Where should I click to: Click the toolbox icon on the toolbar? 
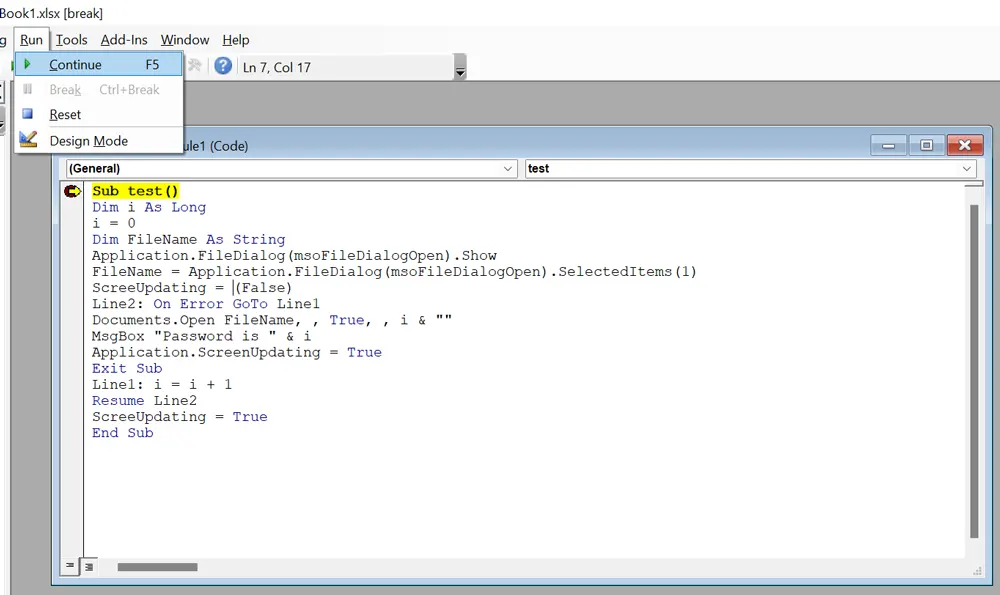tap(195, 66)
